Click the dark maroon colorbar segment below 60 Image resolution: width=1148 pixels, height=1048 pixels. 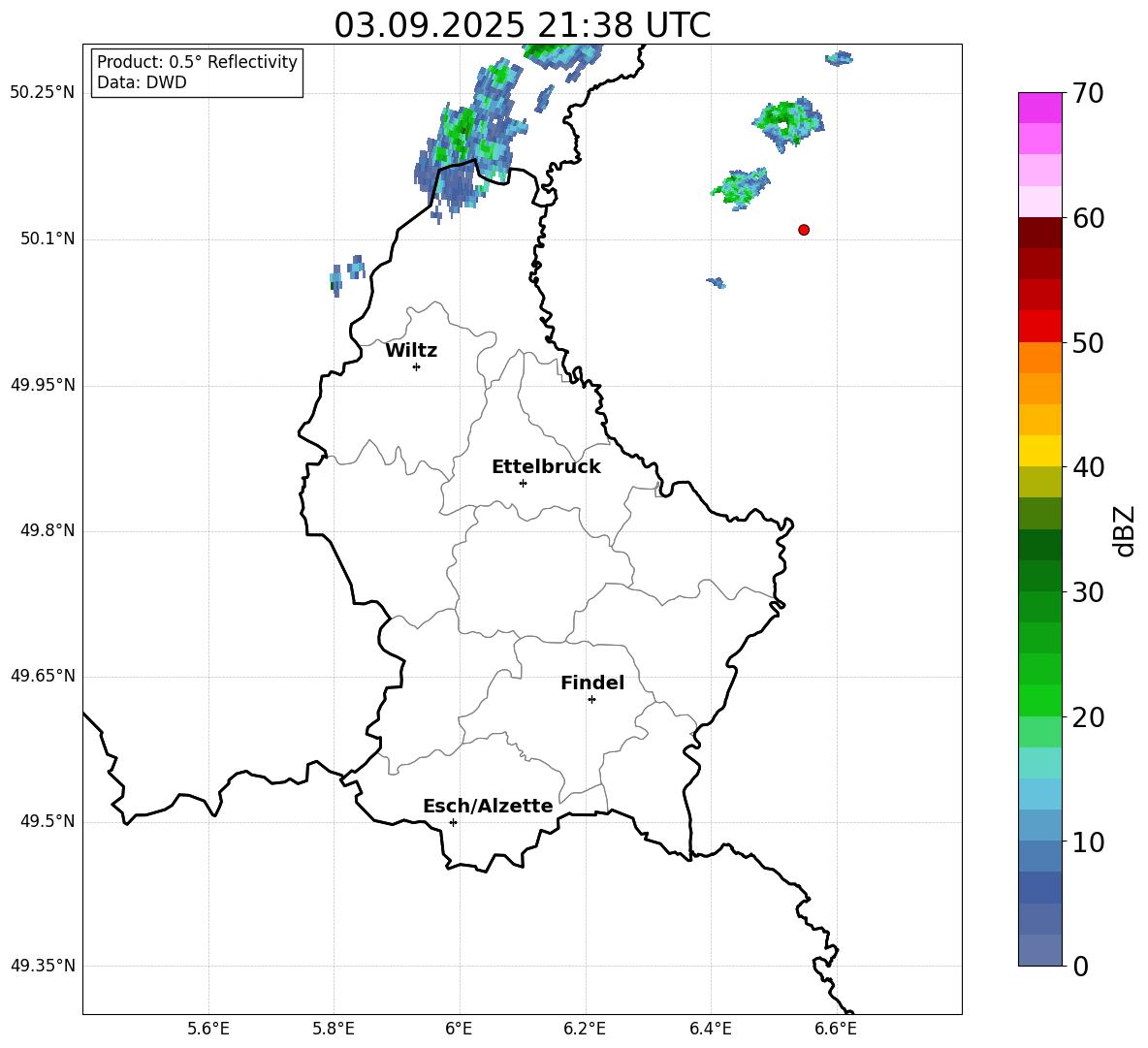[x=1040, y=233]
